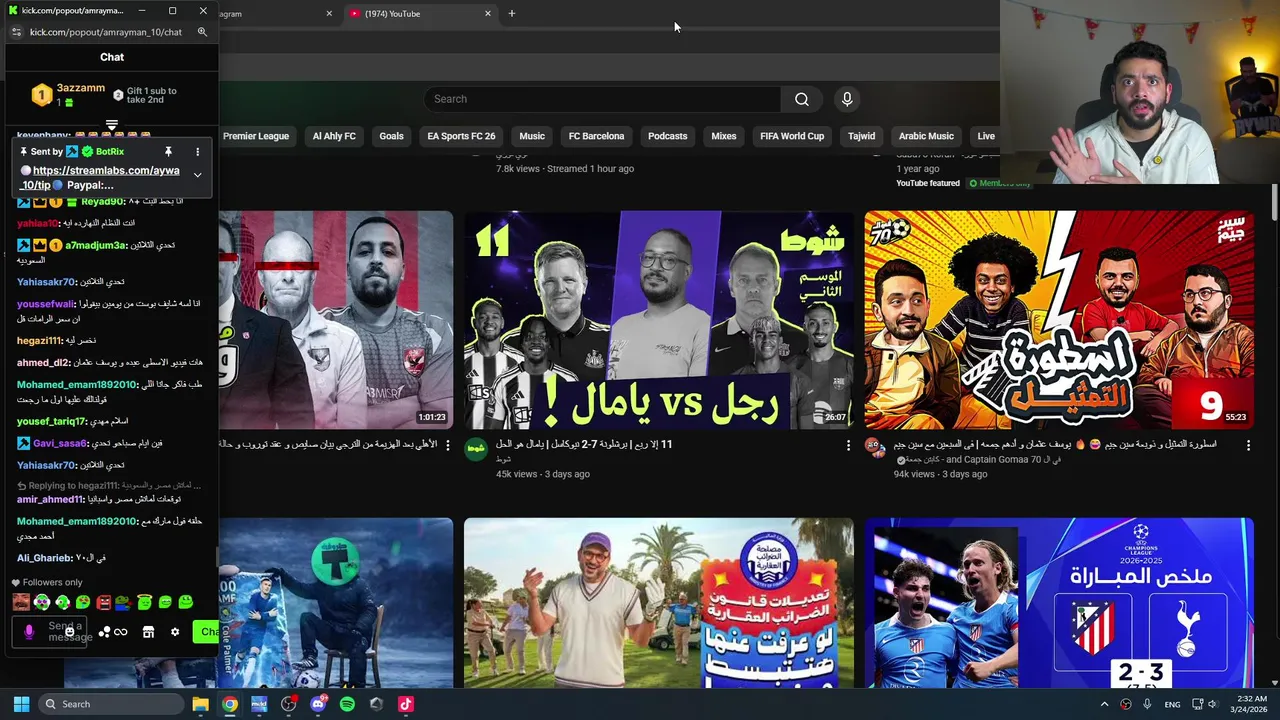
Task: Select the FIFA World Cup chip
Action: click(792, 136)
